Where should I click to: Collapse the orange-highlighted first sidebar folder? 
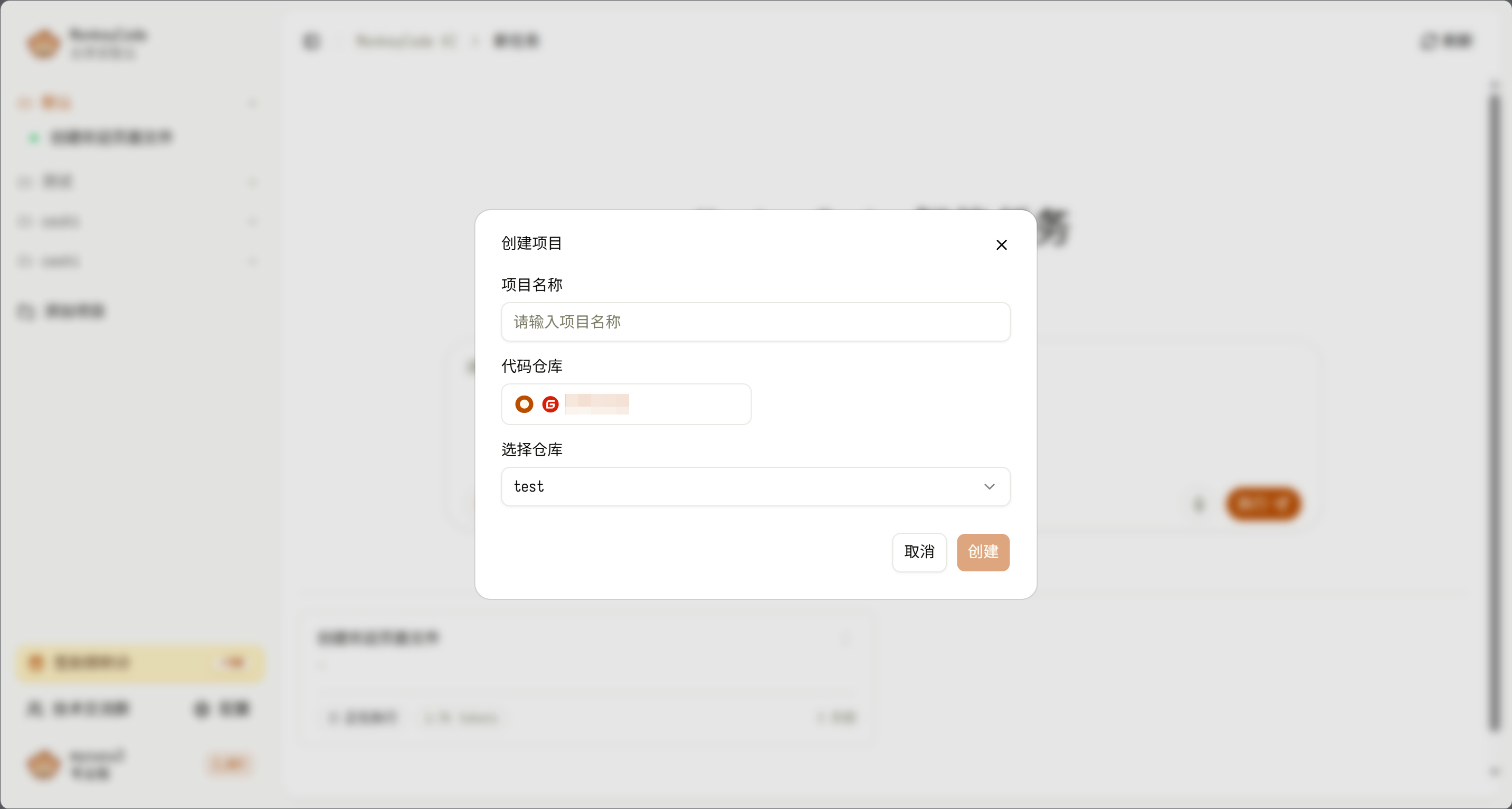[x=252, y=104]
